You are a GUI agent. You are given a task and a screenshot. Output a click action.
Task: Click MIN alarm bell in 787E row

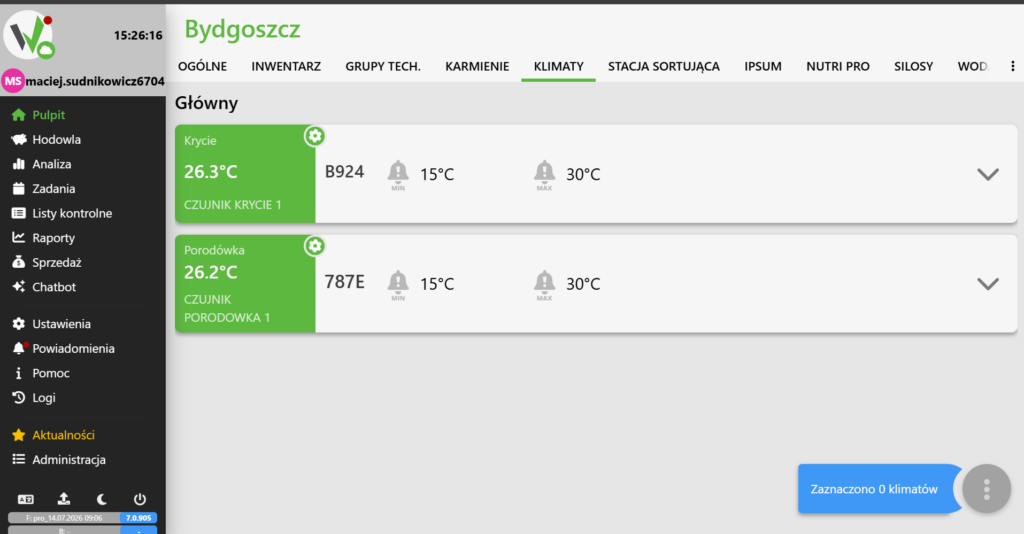pos(398,285)
